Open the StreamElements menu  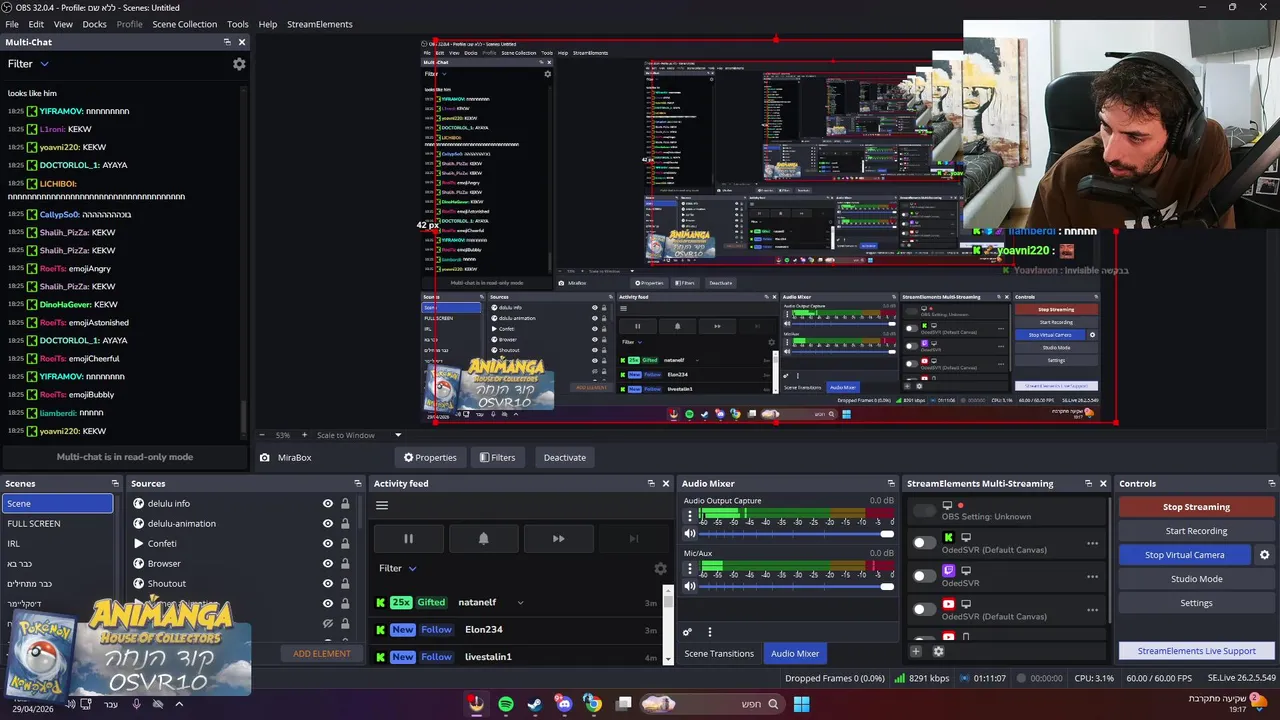click(320, 24)
